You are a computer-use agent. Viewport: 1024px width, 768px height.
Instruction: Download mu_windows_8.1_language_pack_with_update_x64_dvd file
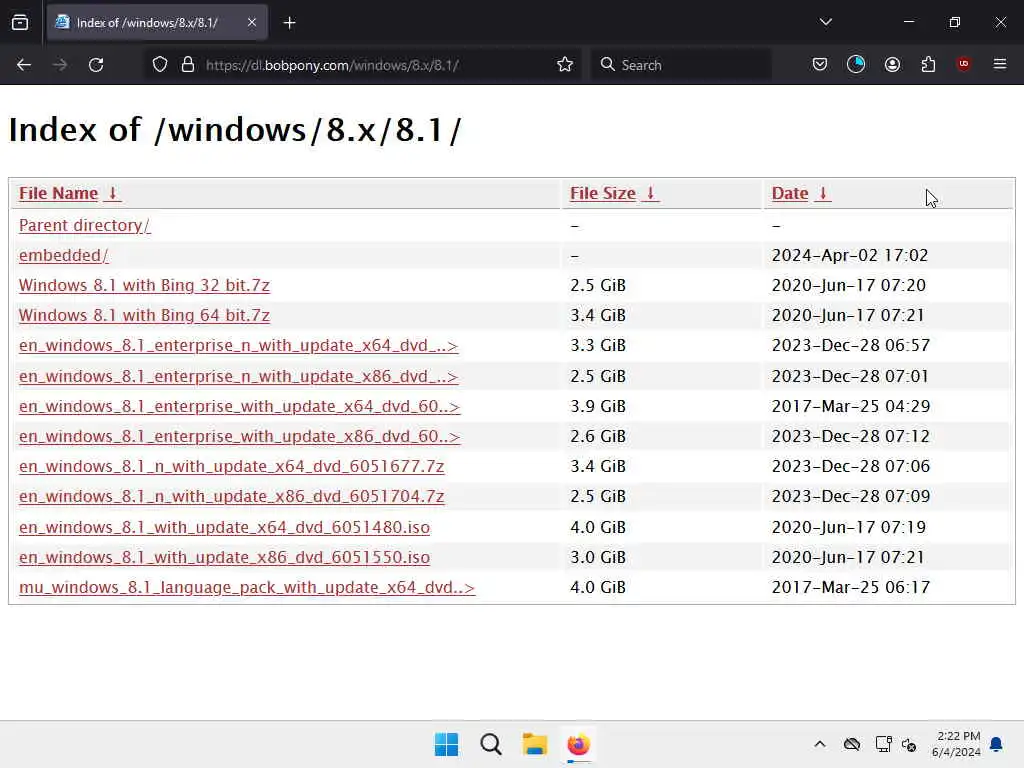(x=247, y=587)
